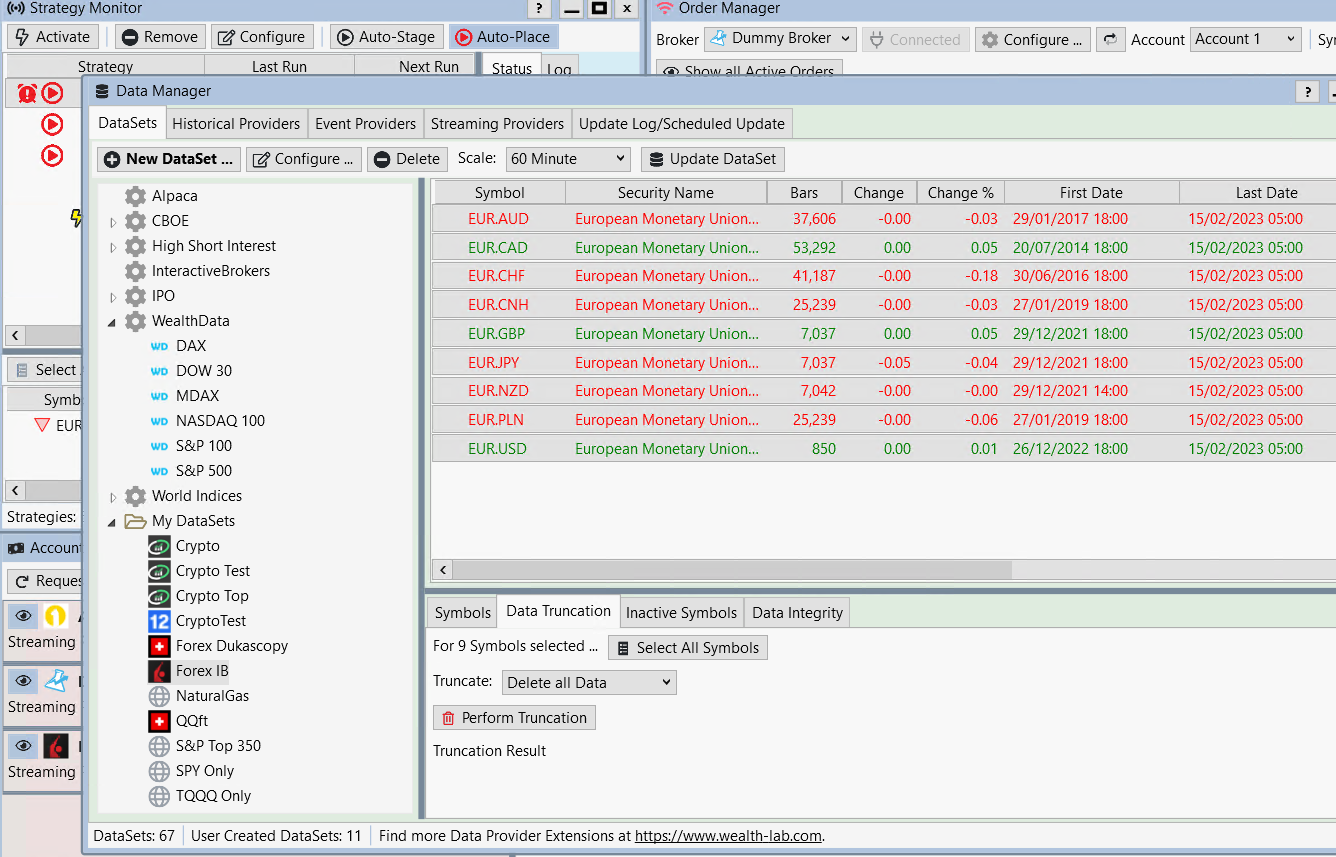Switch to the Historical Providers tab
The image size is (1336, 857).
pos(236,124)
